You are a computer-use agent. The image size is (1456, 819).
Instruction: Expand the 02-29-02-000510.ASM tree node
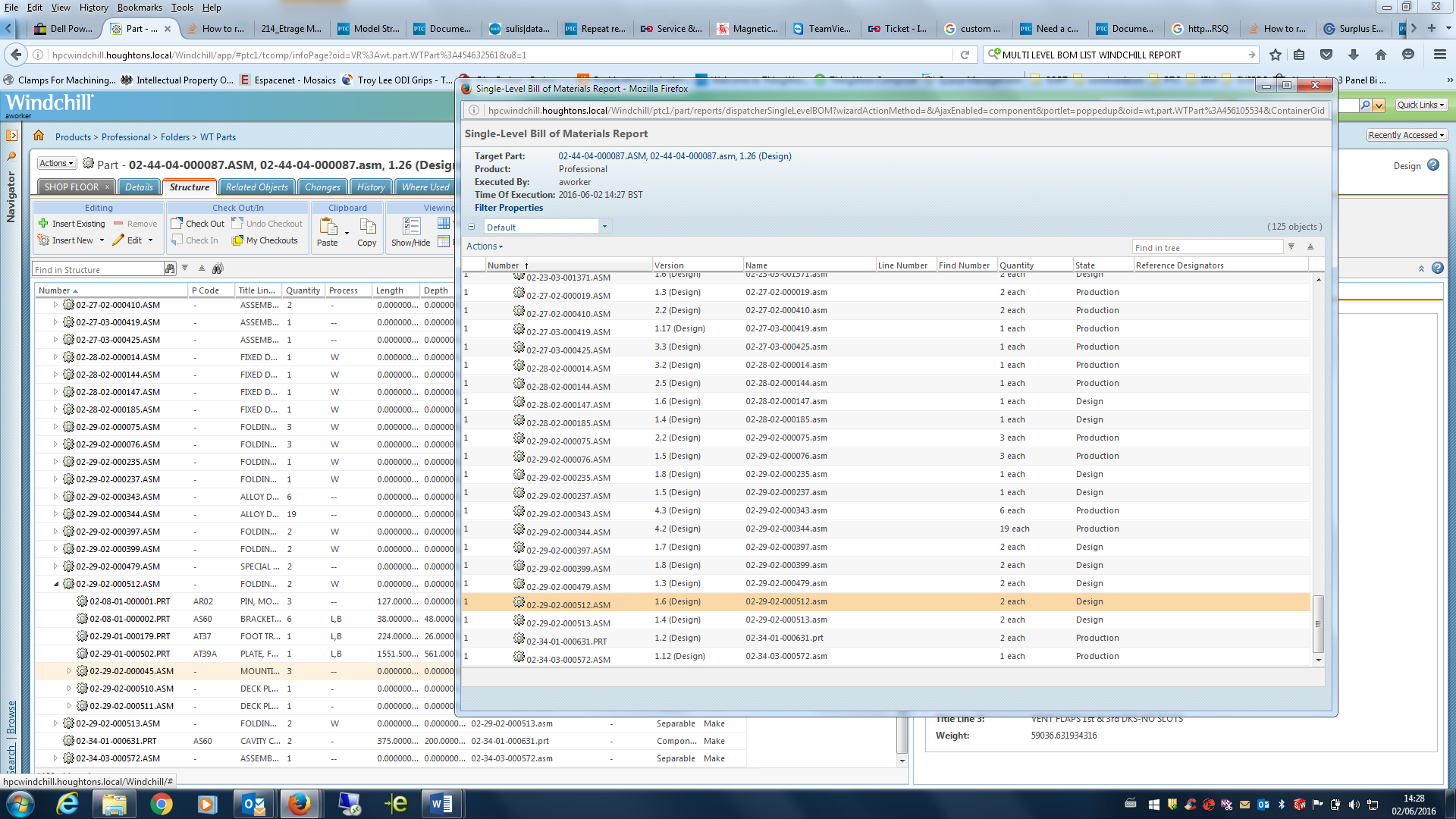(69, 689)
